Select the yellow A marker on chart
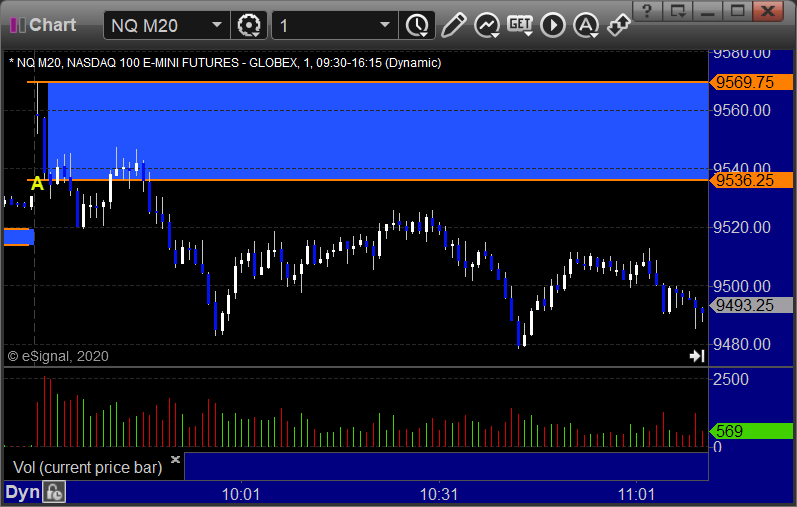797x507 pixels. tap(37, 183)
